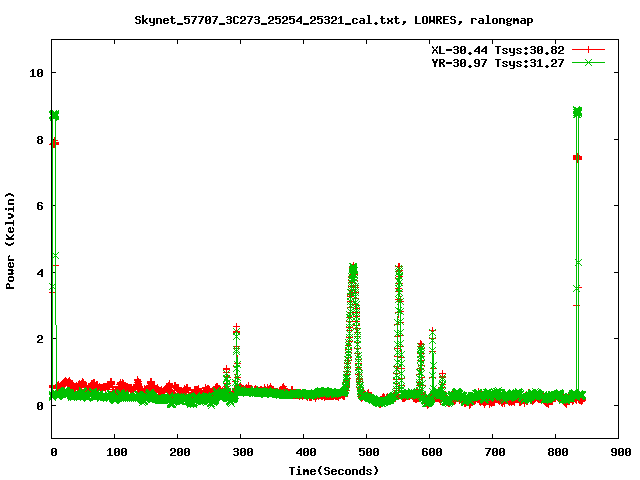The width and height of the screenshot is (640, 480).
Task: Click the x-axis tick label 500
Action: point(369,452)
